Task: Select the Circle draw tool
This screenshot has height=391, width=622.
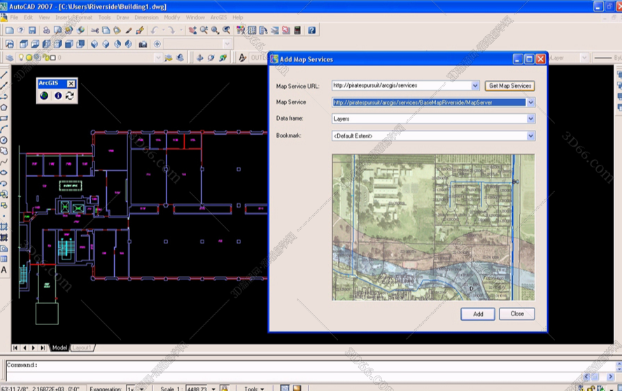Action: (4, 140)
